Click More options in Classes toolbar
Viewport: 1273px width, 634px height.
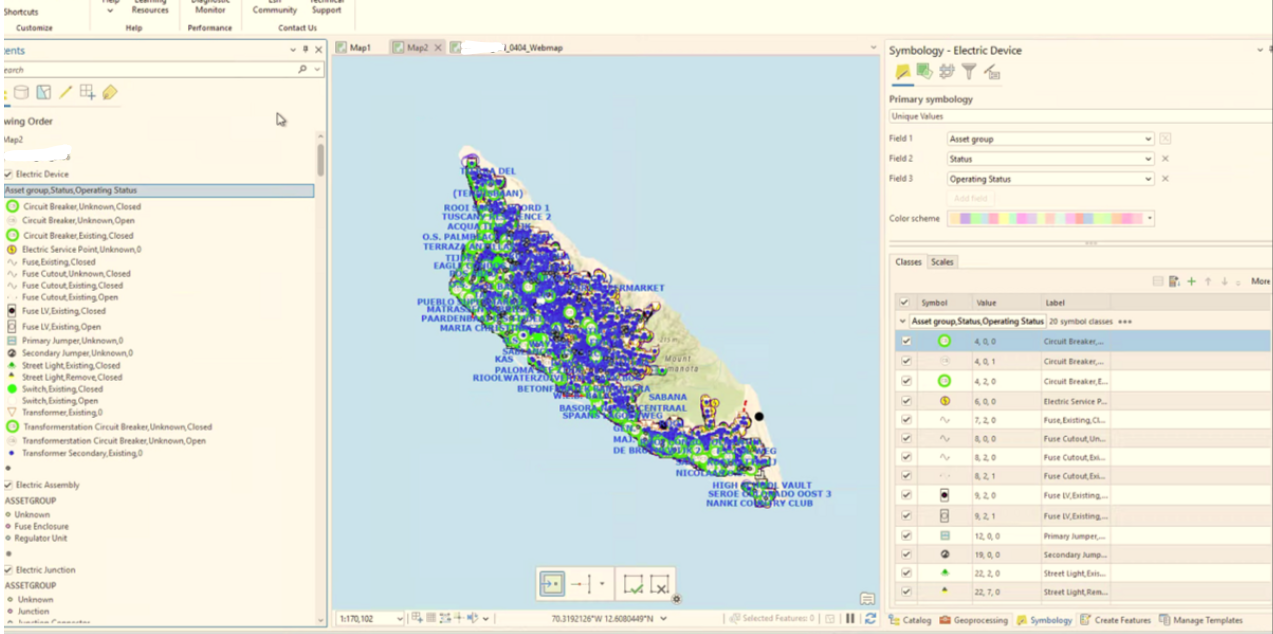[1260, 282]
